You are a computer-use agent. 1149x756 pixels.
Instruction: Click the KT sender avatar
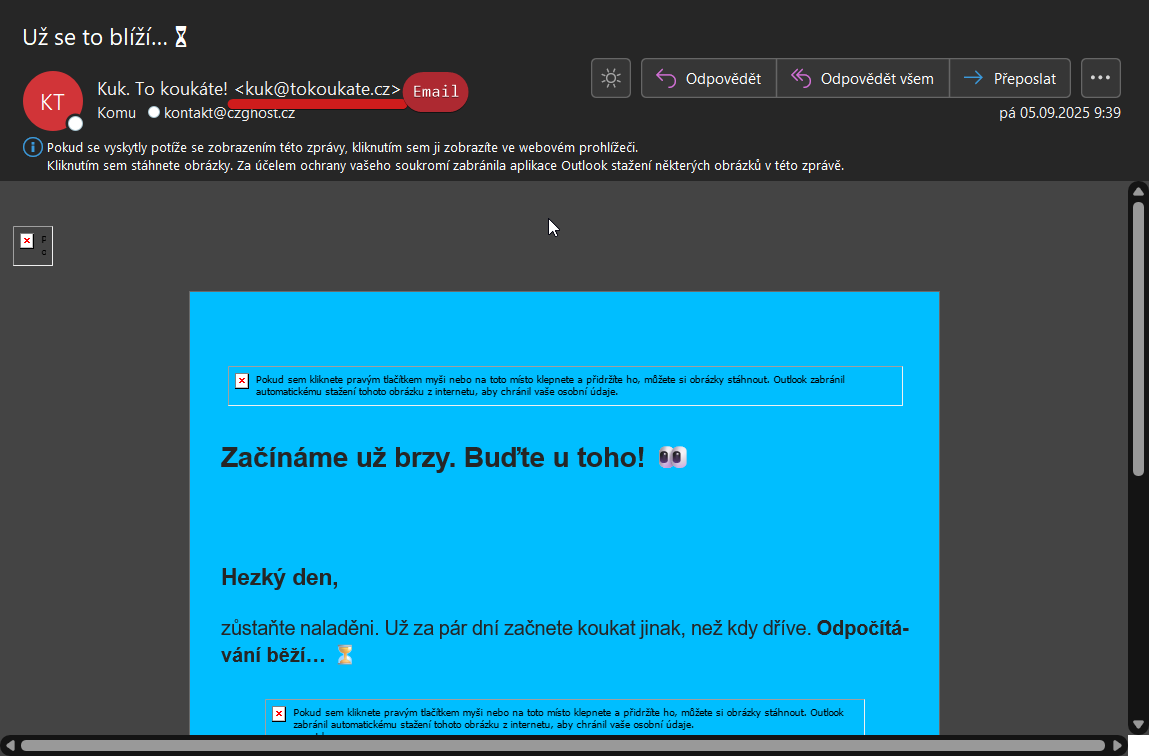52,100
